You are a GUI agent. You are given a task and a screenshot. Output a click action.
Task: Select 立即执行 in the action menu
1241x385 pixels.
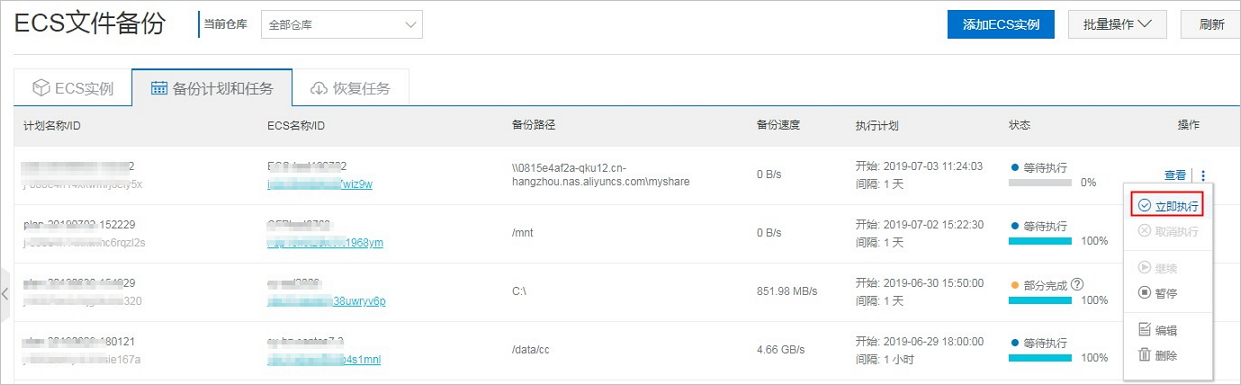pos(1168,205)
